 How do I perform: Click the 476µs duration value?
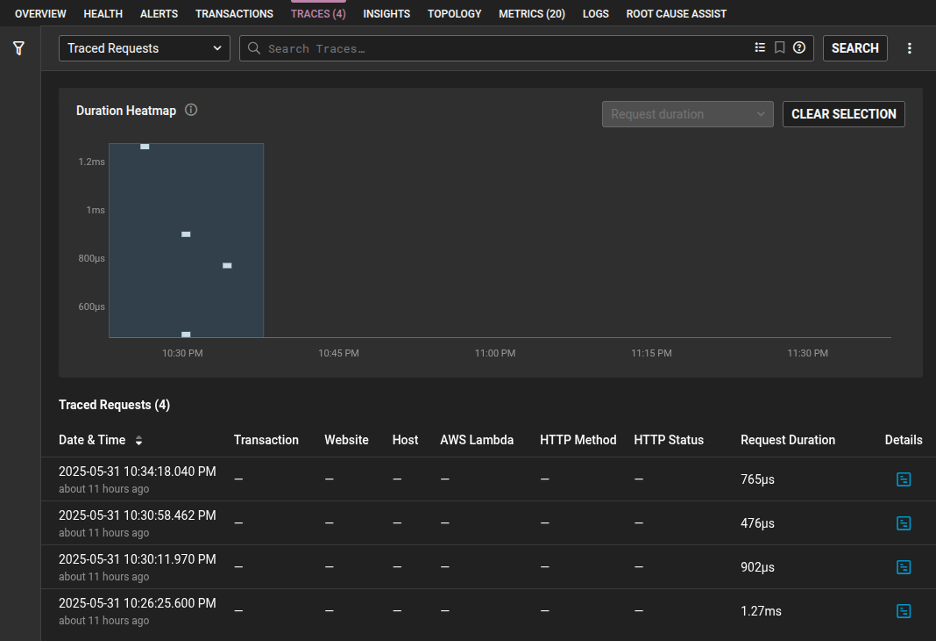(x=758, y=523)
